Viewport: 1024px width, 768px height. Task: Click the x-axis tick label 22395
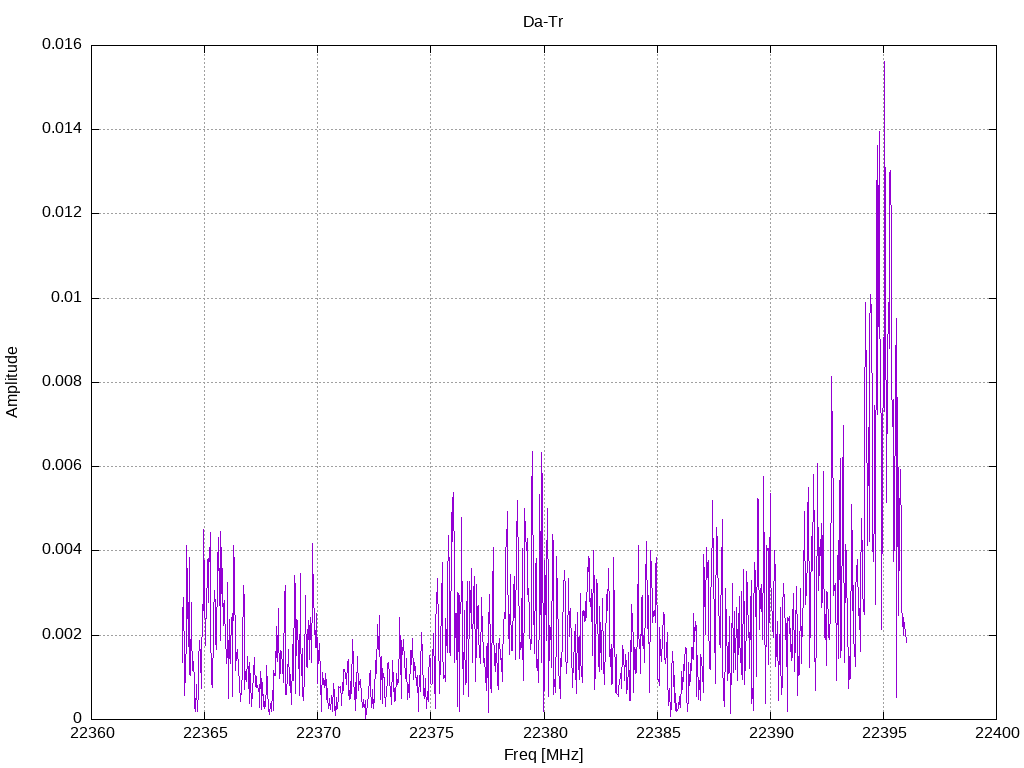tap(884, 733)
